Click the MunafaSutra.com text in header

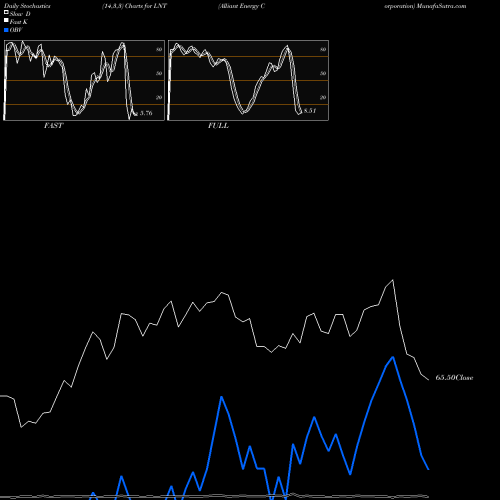(x=442, y=6)
